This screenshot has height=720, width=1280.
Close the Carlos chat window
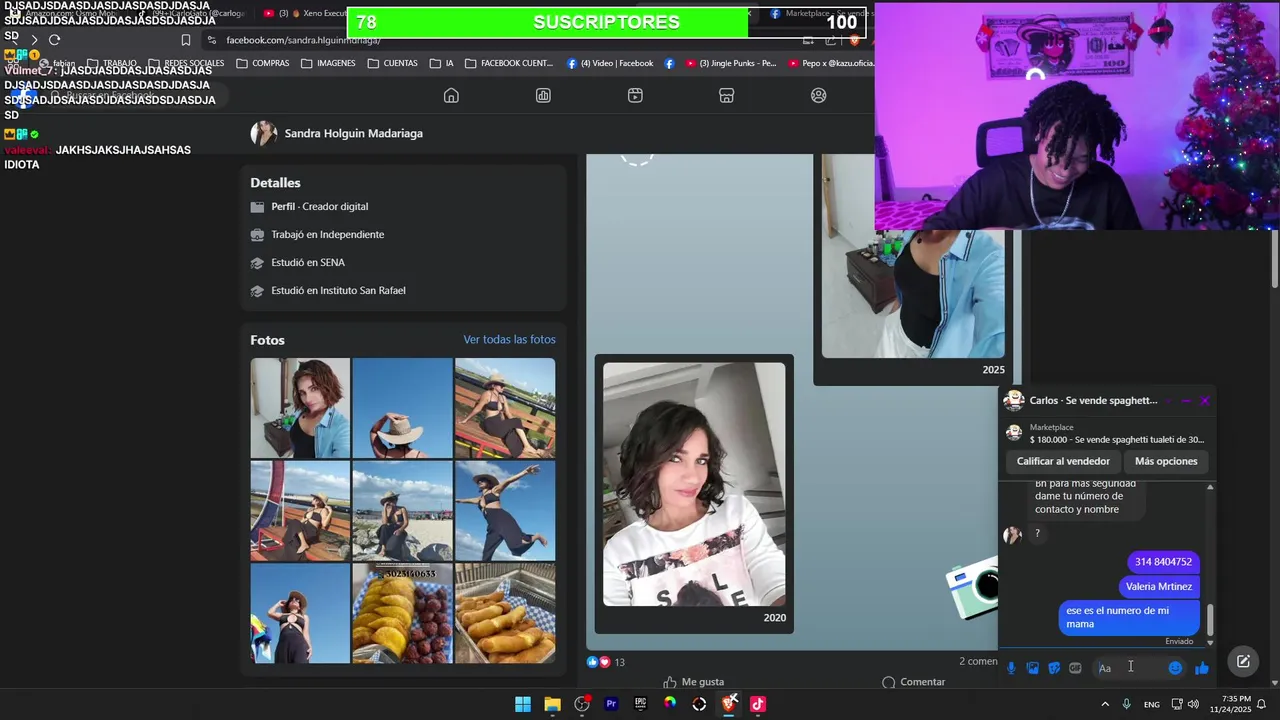1205,400
